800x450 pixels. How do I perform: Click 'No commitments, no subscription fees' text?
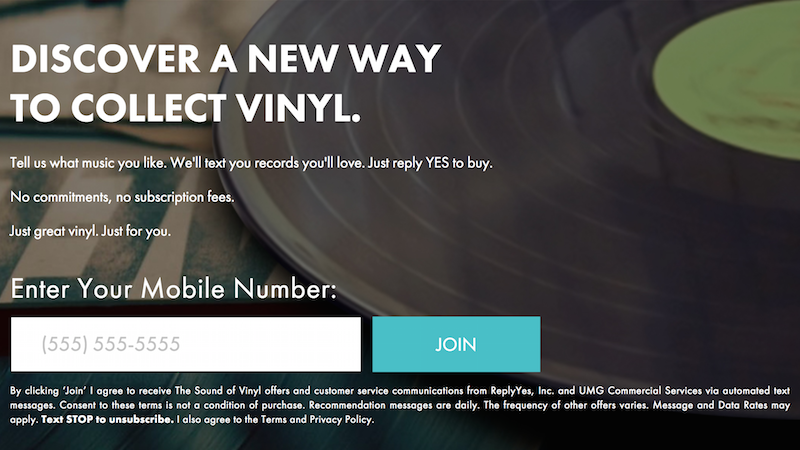click(122, 197)
